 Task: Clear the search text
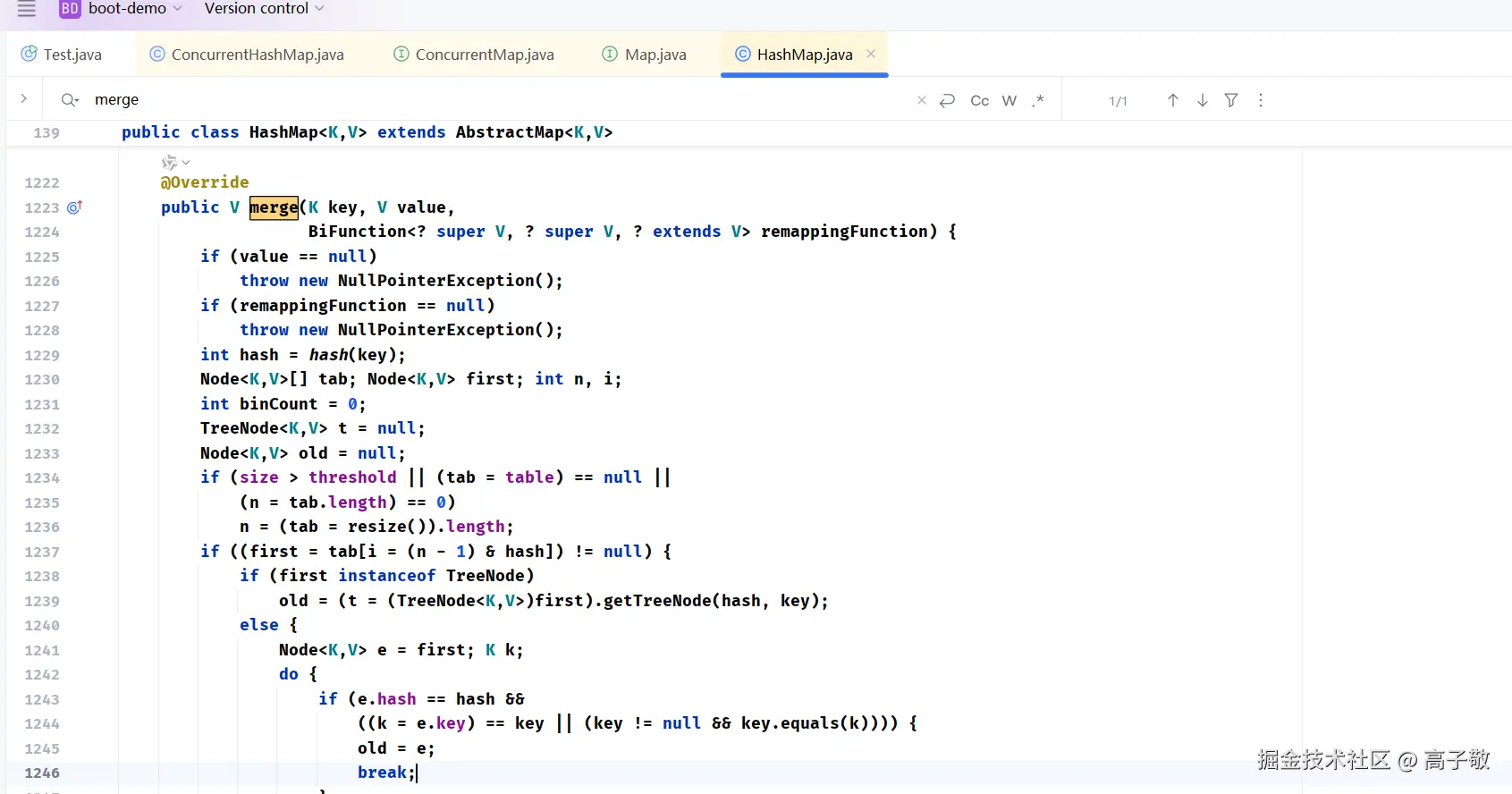(x=922, y=100)
